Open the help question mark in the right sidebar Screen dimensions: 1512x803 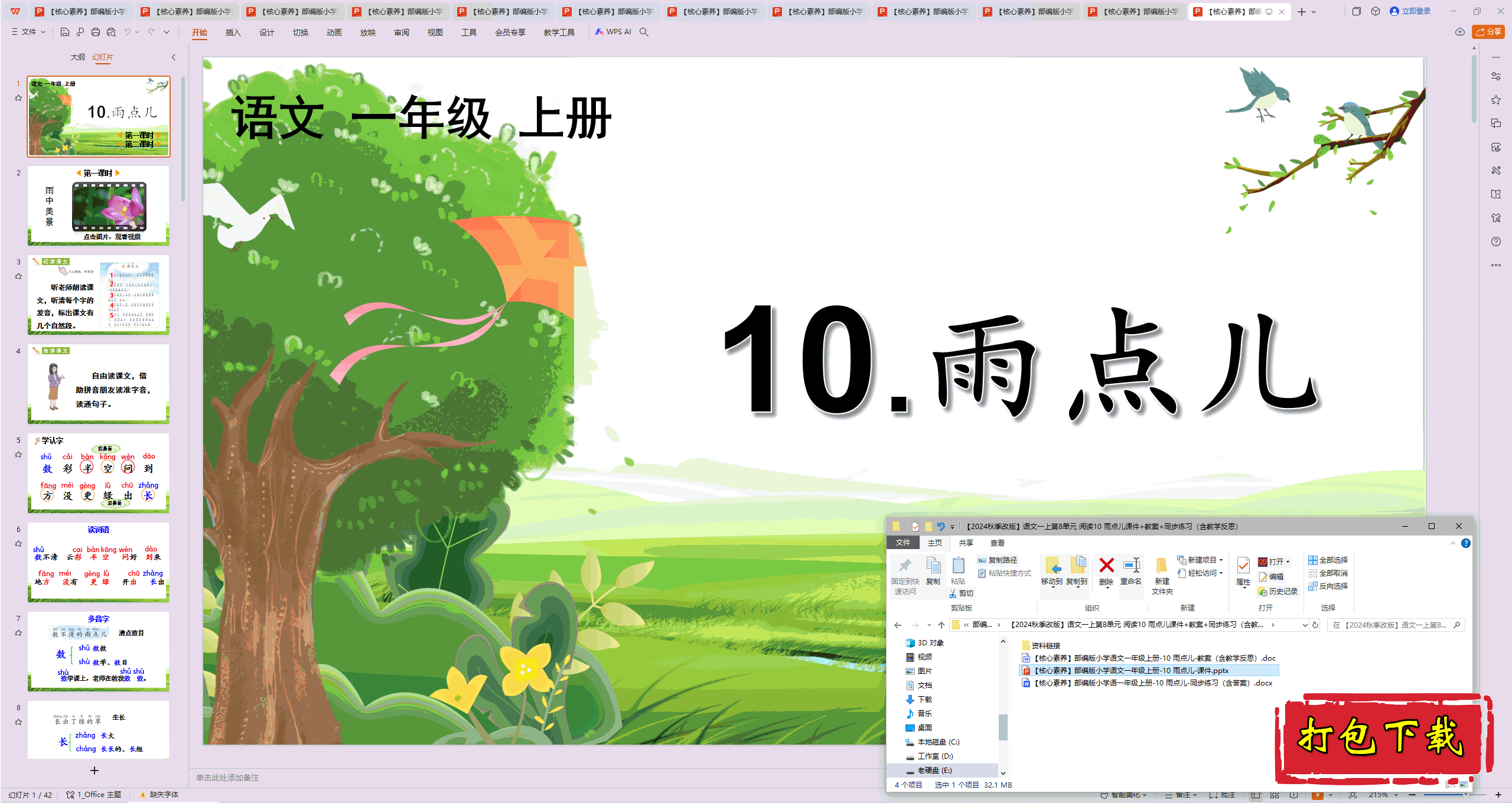coord(1496,241)
